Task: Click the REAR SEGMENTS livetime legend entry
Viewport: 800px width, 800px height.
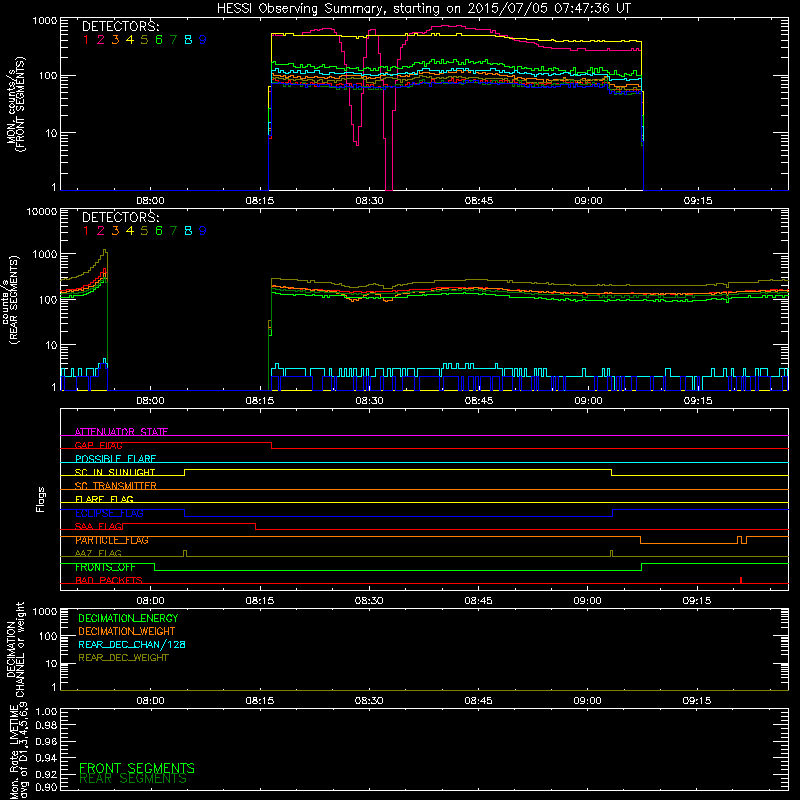Action: pyautogui.click(x=133, y=779)
